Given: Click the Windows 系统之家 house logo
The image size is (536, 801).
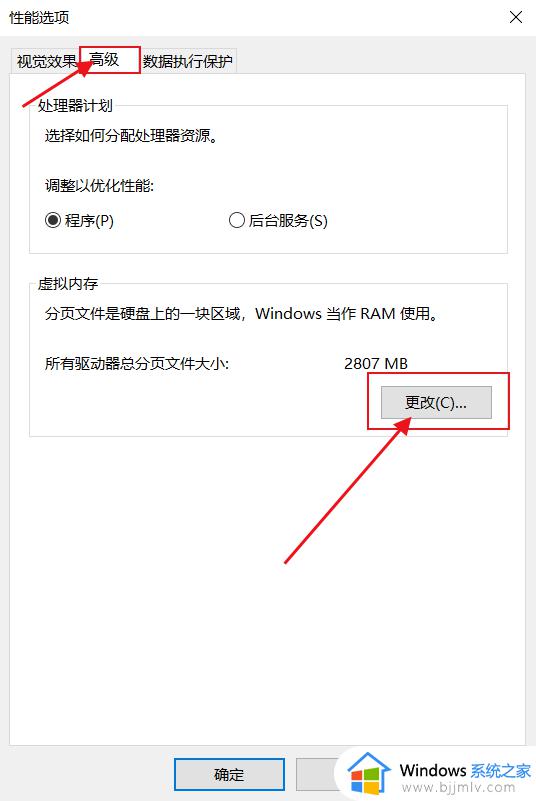Looking at the screenshot, I should coord(369,775).
